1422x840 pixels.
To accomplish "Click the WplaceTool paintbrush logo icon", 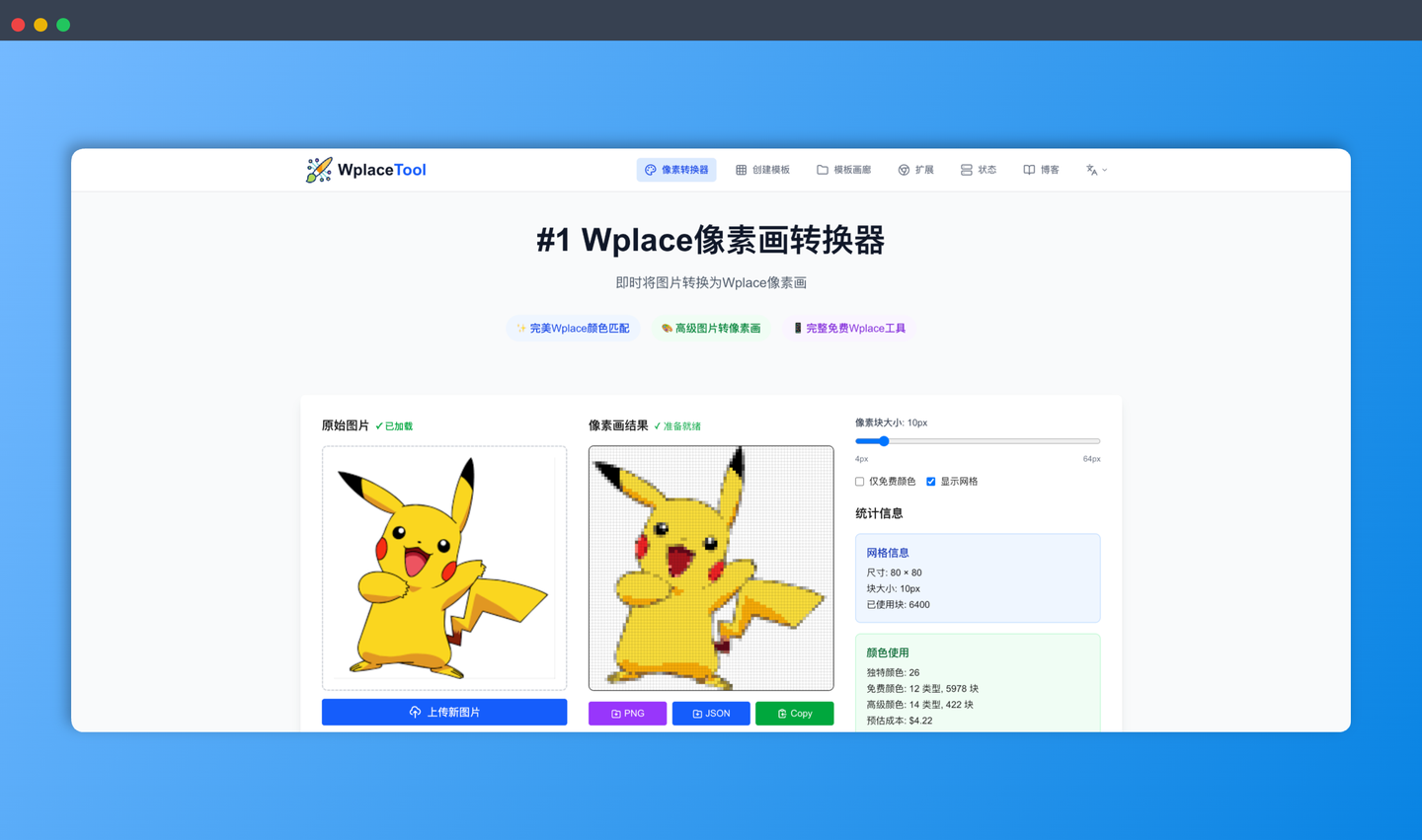I will tap(318, 169).
